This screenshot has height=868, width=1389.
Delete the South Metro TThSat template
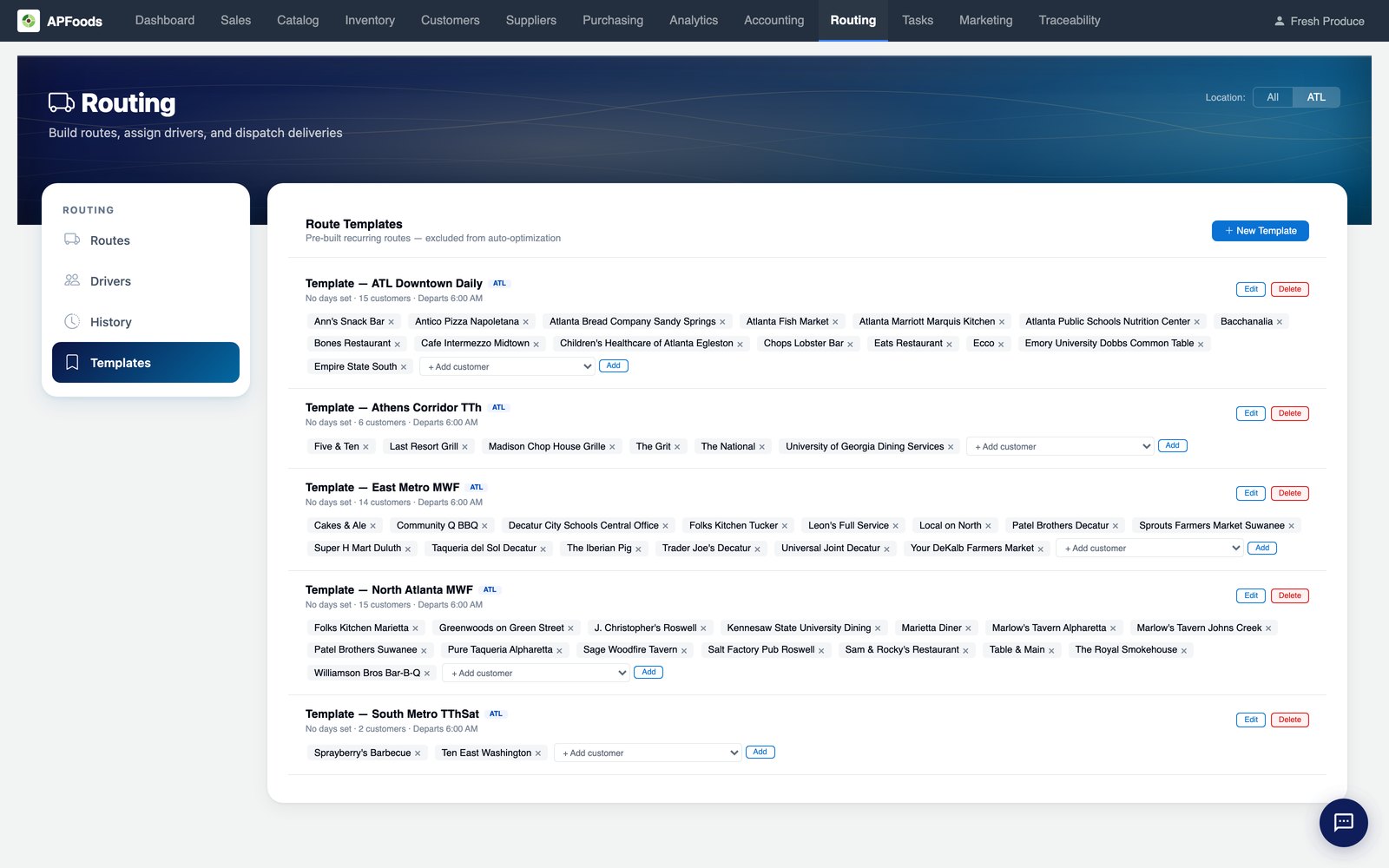tap(1290, 720)
